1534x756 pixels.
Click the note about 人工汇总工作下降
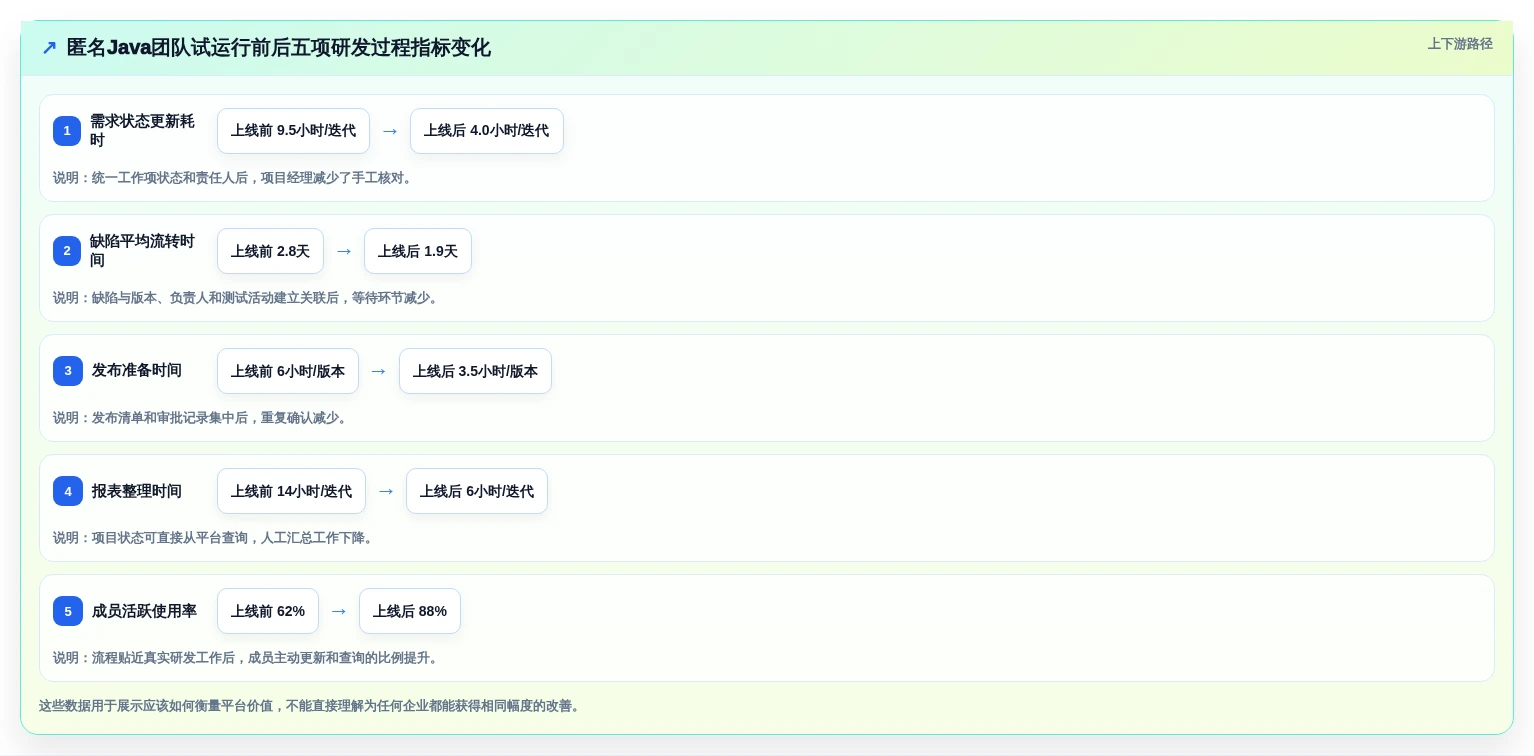215,538
